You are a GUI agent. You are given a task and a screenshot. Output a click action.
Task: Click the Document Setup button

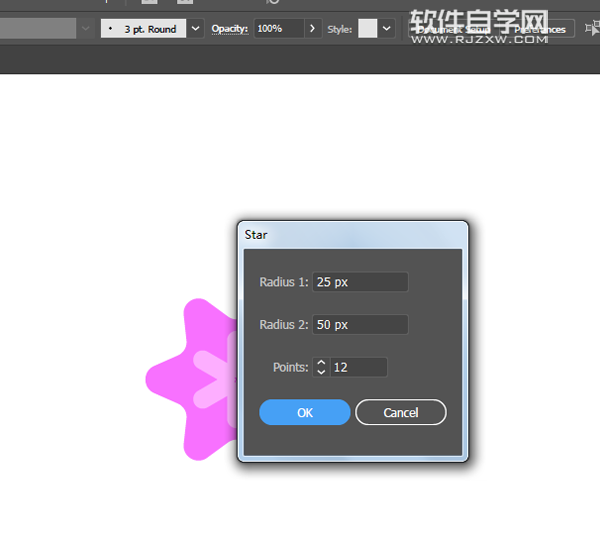[453, 29]
